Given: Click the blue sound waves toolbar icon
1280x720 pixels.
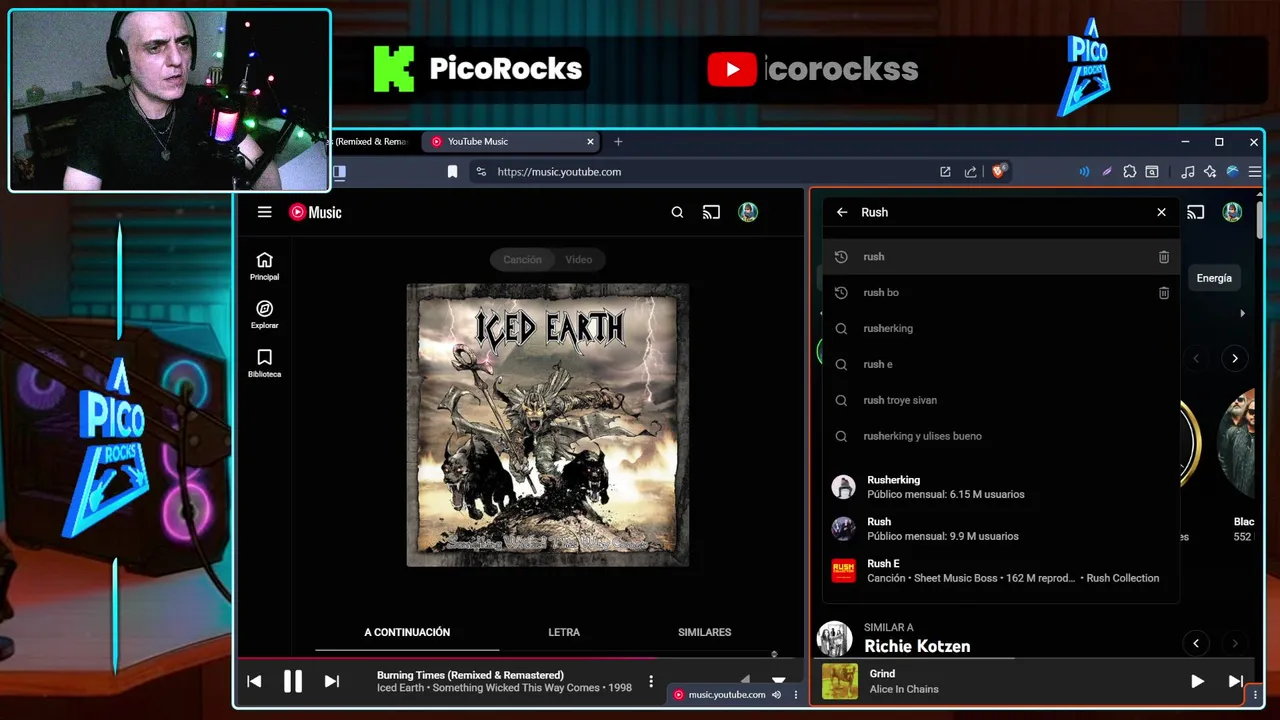Looking at the screenshot, I should pyautogui.click(x=1084, y=172).
